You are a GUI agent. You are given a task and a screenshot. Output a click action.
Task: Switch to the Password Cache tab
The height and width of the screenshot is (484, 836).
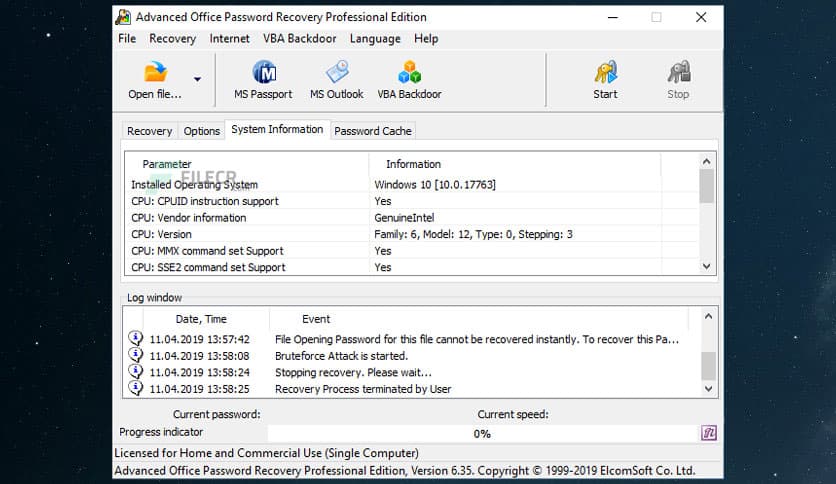pyautogui.click(x=373, y=131)
